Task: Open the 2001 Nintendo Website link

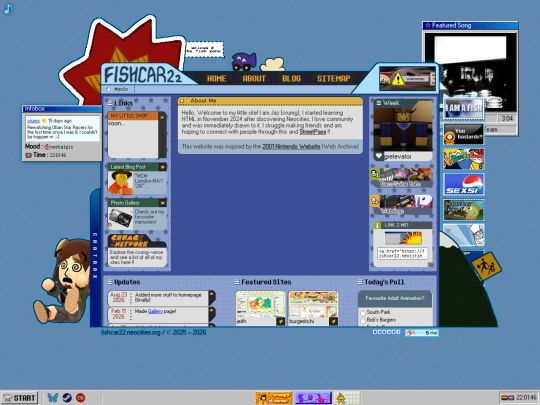Action: pos(291,146)
